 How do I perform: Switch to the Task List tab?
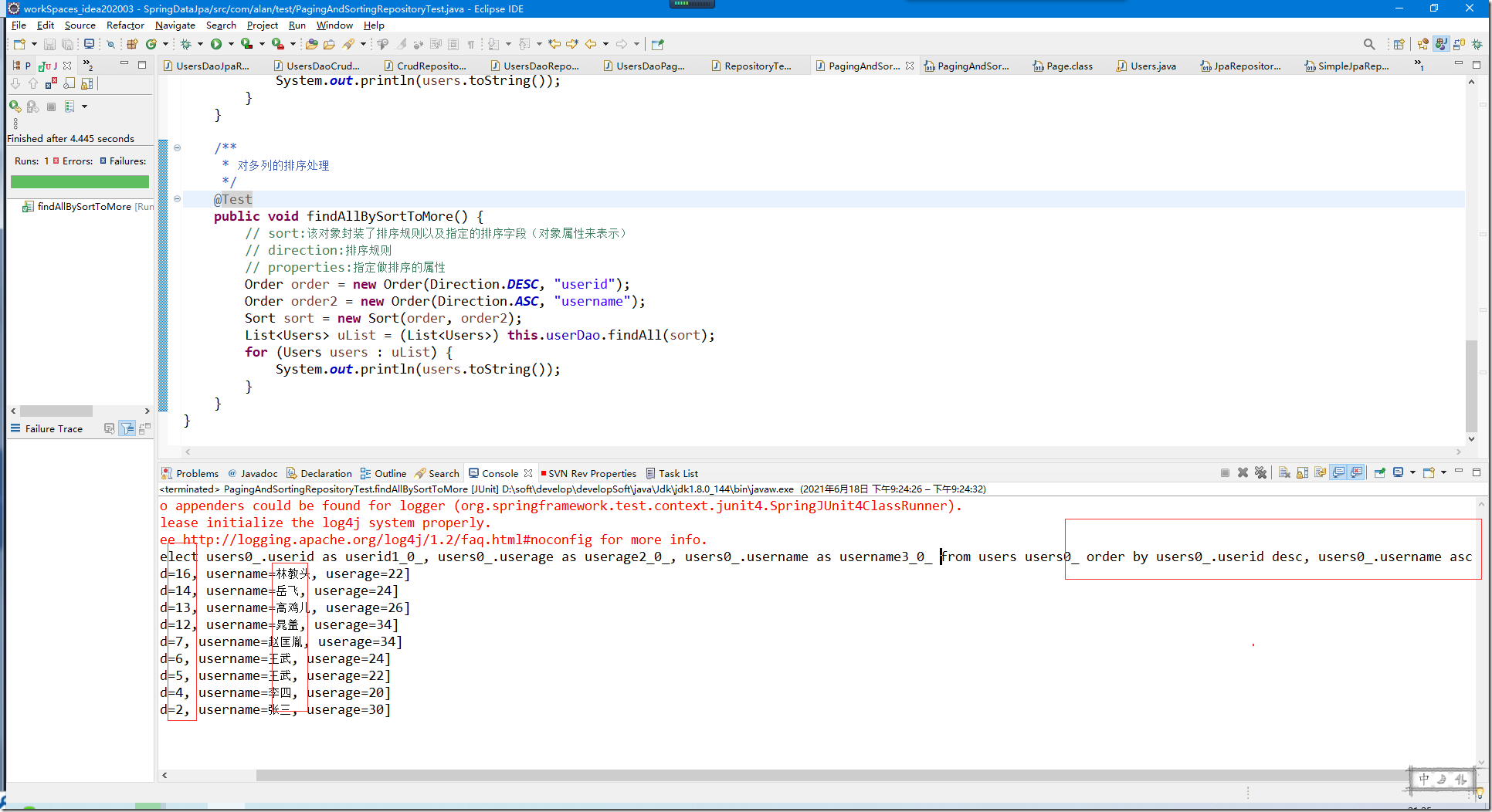(x=672, y=473)
